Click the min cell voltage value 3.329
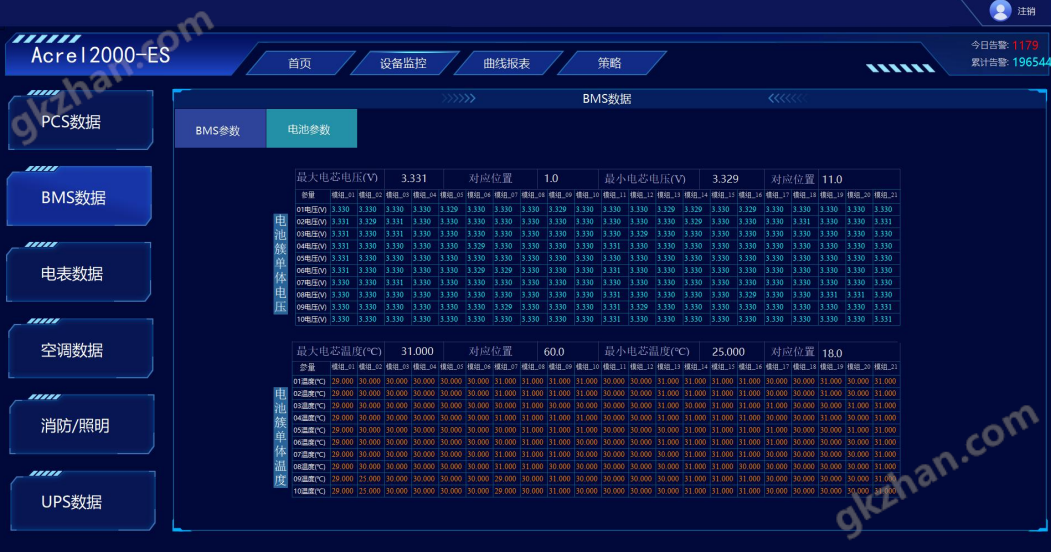The height and width of the screenshot is (552, 1051). pyautogui.click(x=725, y=179)
